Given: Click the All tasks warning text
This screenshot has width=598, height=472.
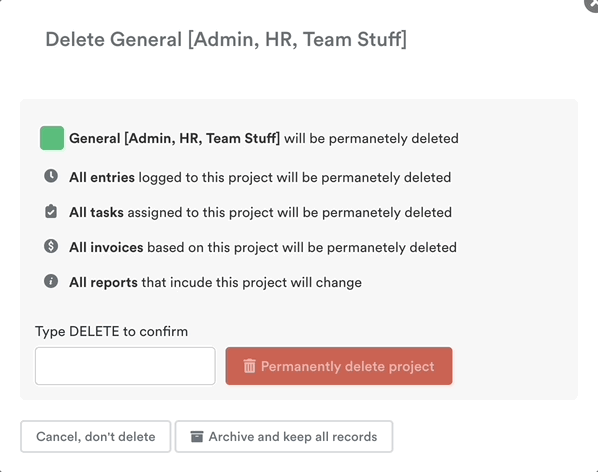Looking at the screenshot, I should coord(260,213).
